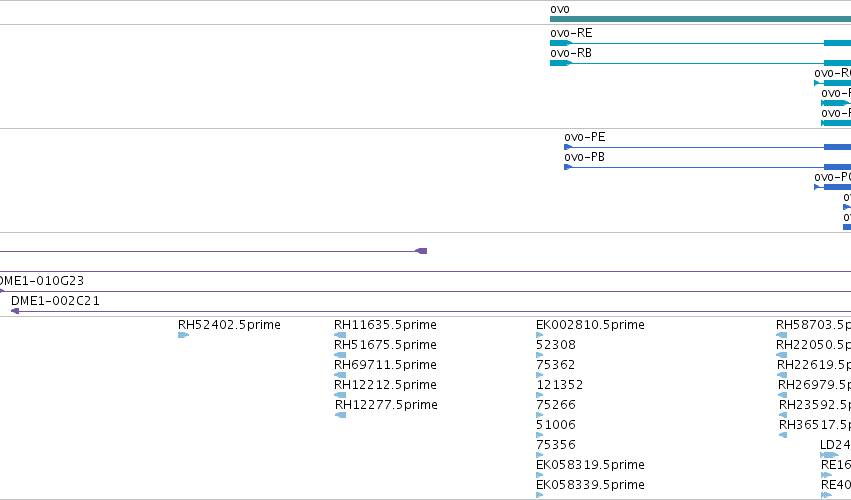The width and height of the screenshot is (851, 500).
Task: Click the EK058319.5prime EST label
Action: pos(590,465)
